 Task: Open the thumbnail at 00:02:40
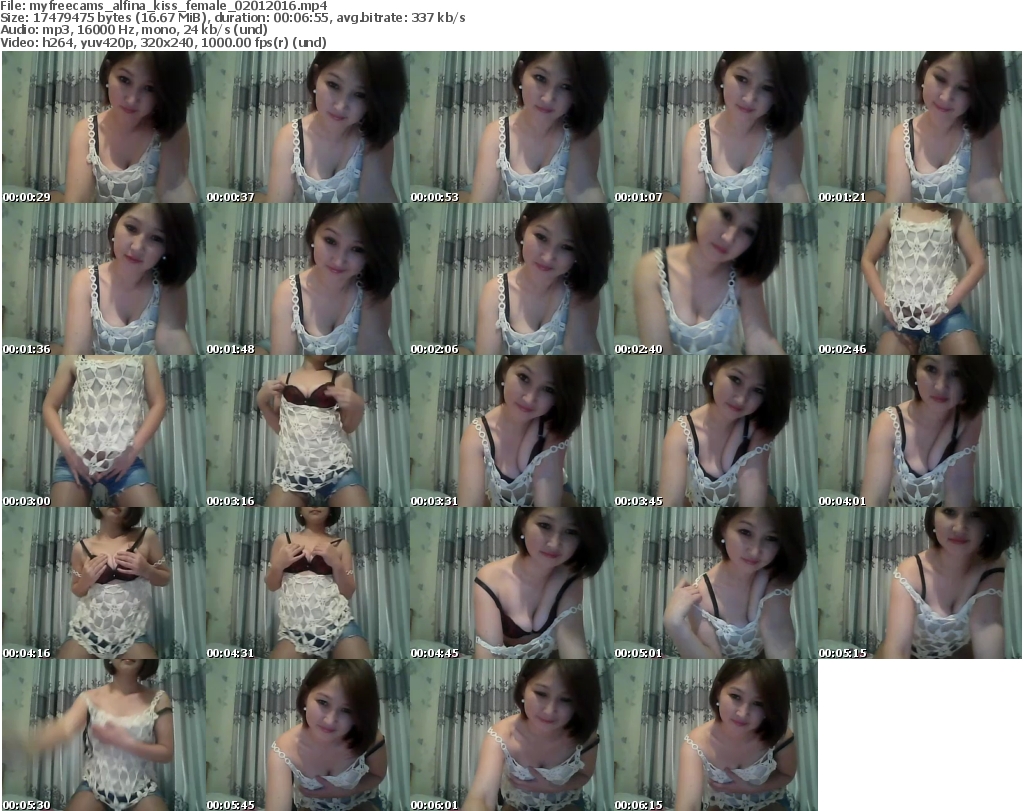coord(715,279)
